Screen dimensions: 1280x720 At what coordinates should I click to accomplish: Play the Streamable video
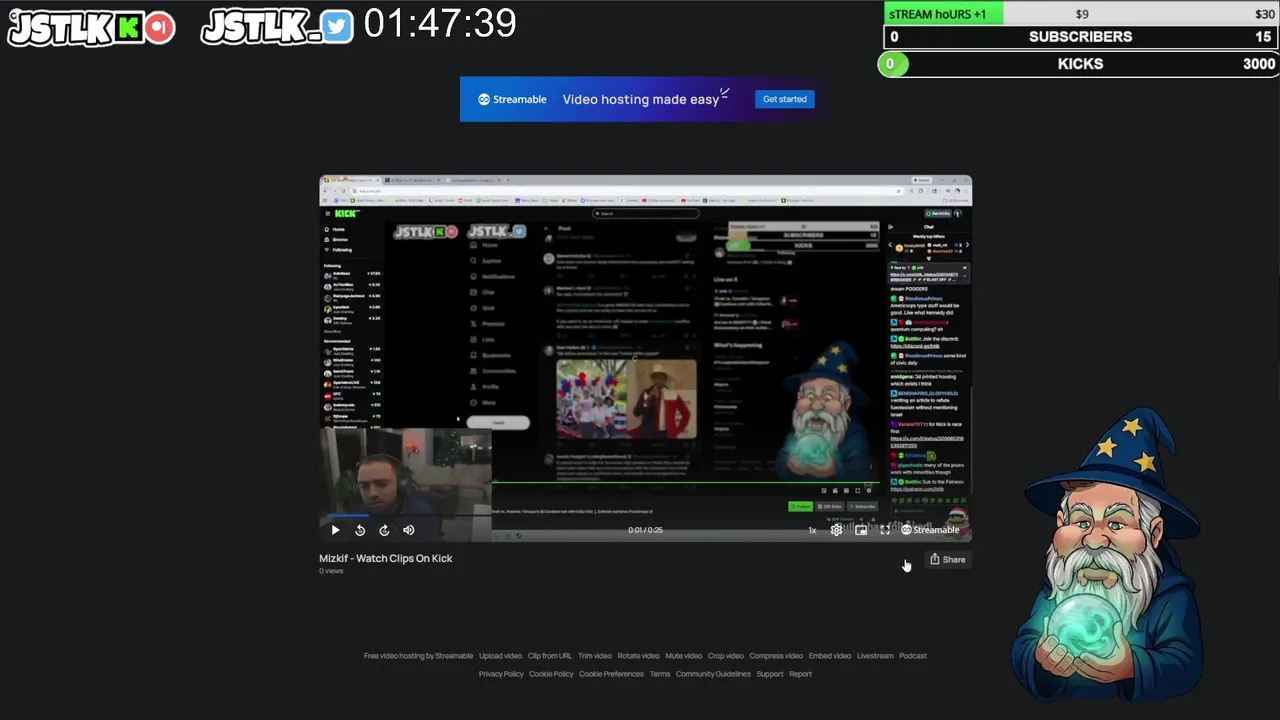335,530
